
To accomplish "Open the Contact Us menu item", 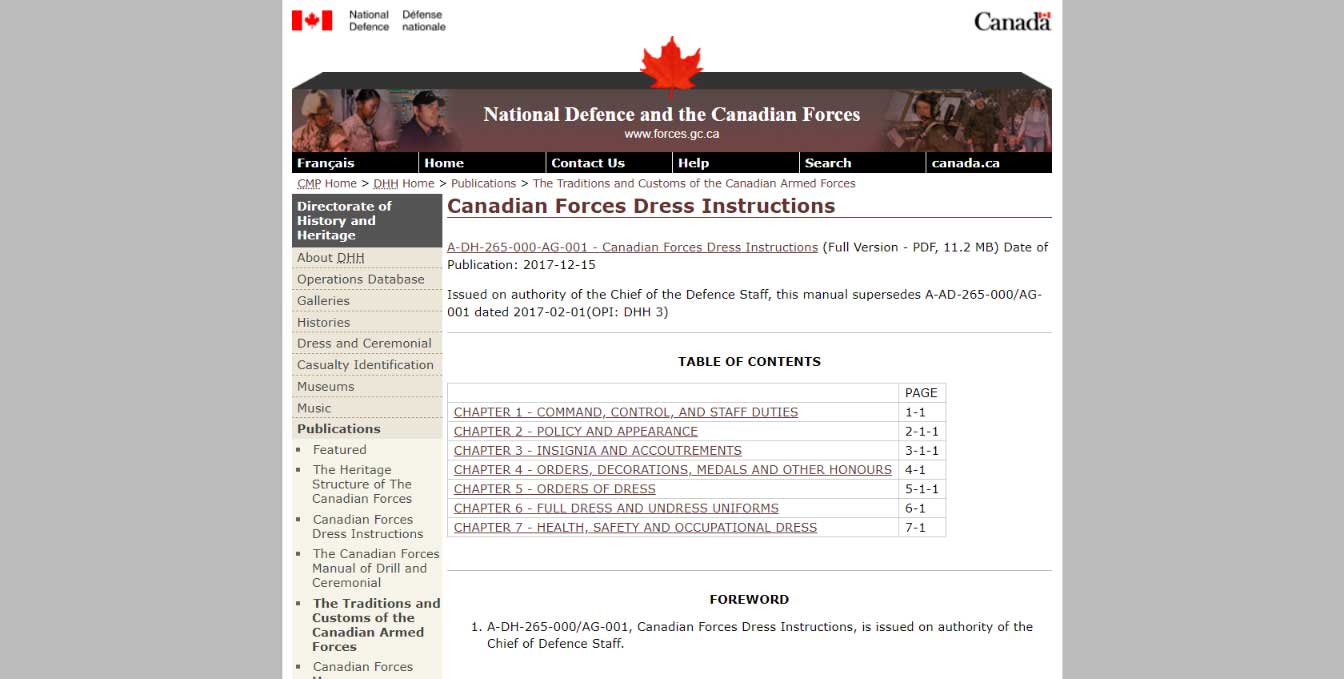I will (588, 163).
